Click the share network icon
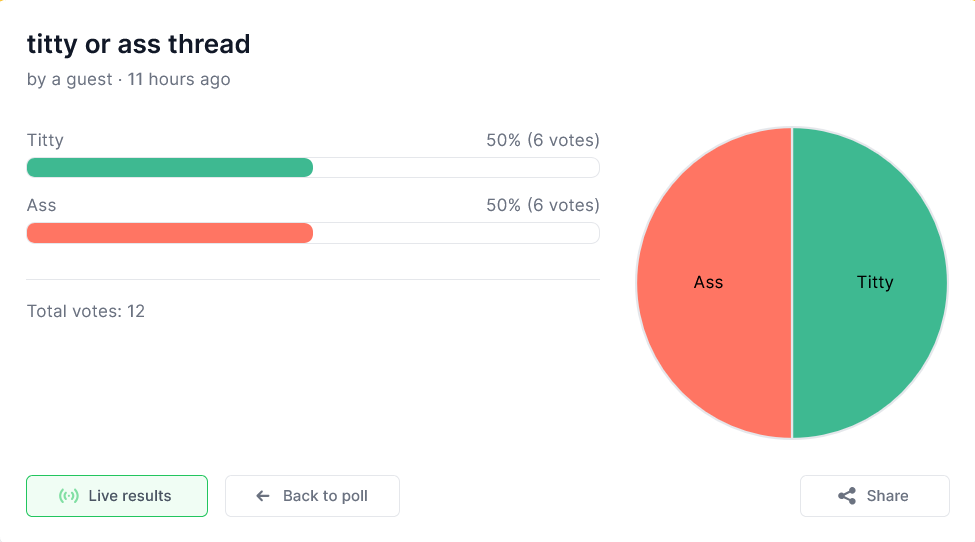The width and height of the screenshot is (975, 542). (x=847, y=496)
